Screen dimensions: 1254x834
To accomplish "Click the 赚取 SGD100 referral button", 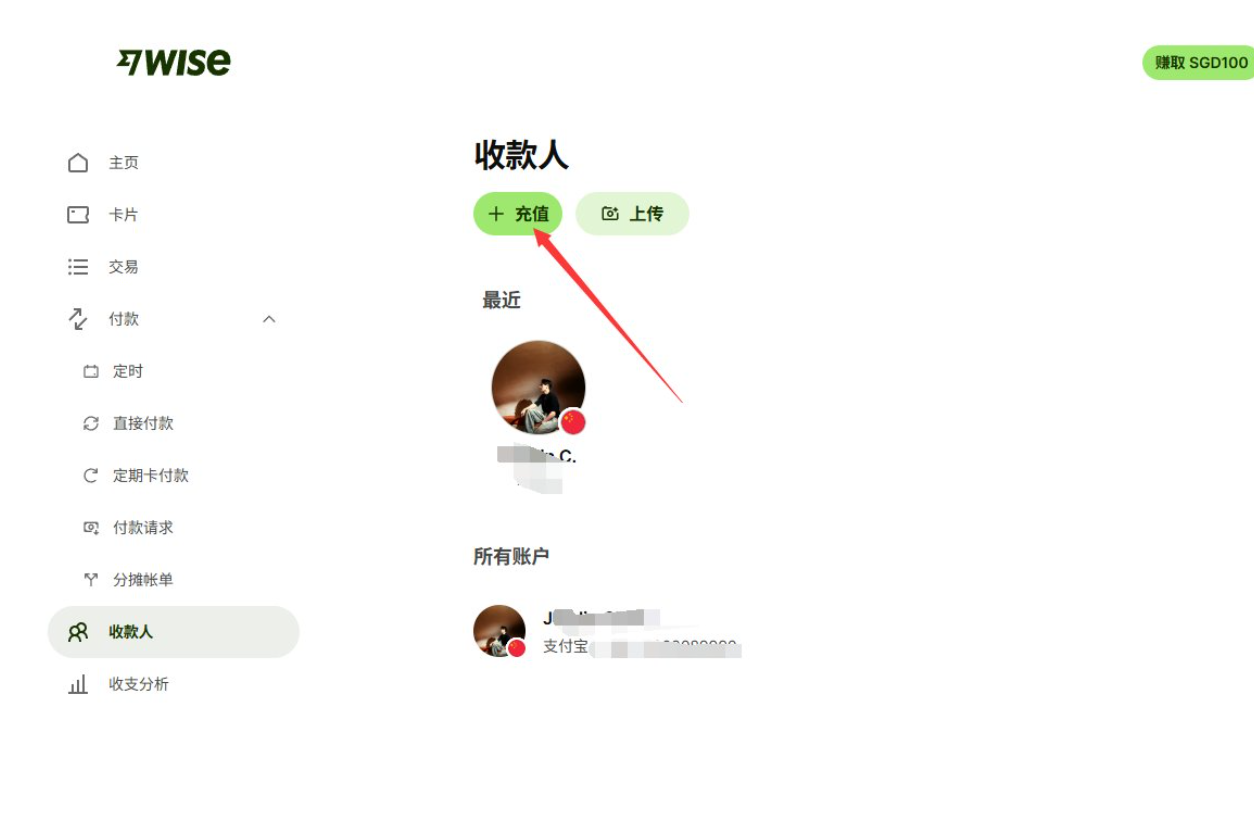I will point(1199,62).
